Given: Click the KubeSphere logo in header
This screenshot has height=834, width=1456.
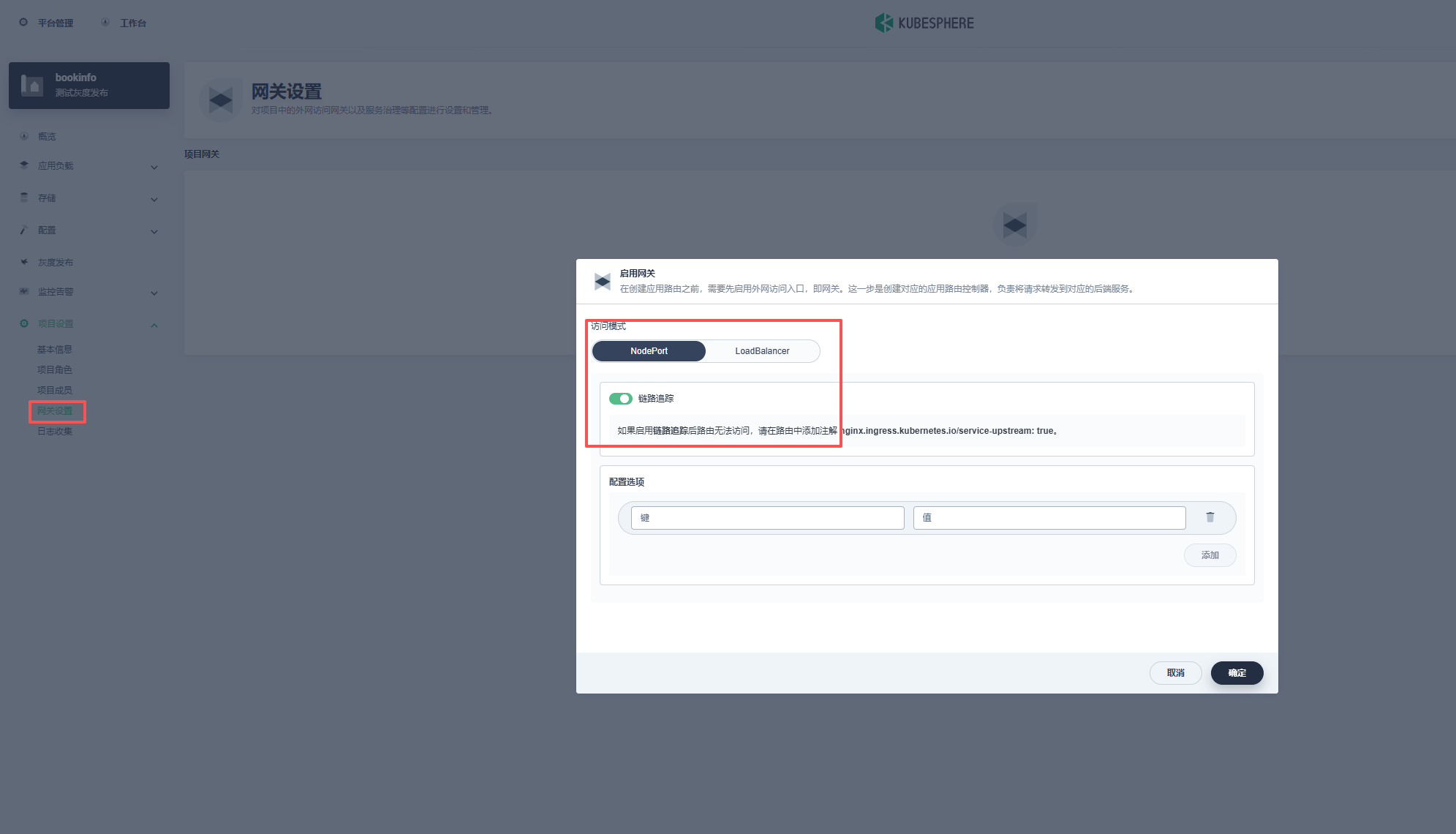Looking at the screenshot, I should pyautogui.click(x=924, y=23).
